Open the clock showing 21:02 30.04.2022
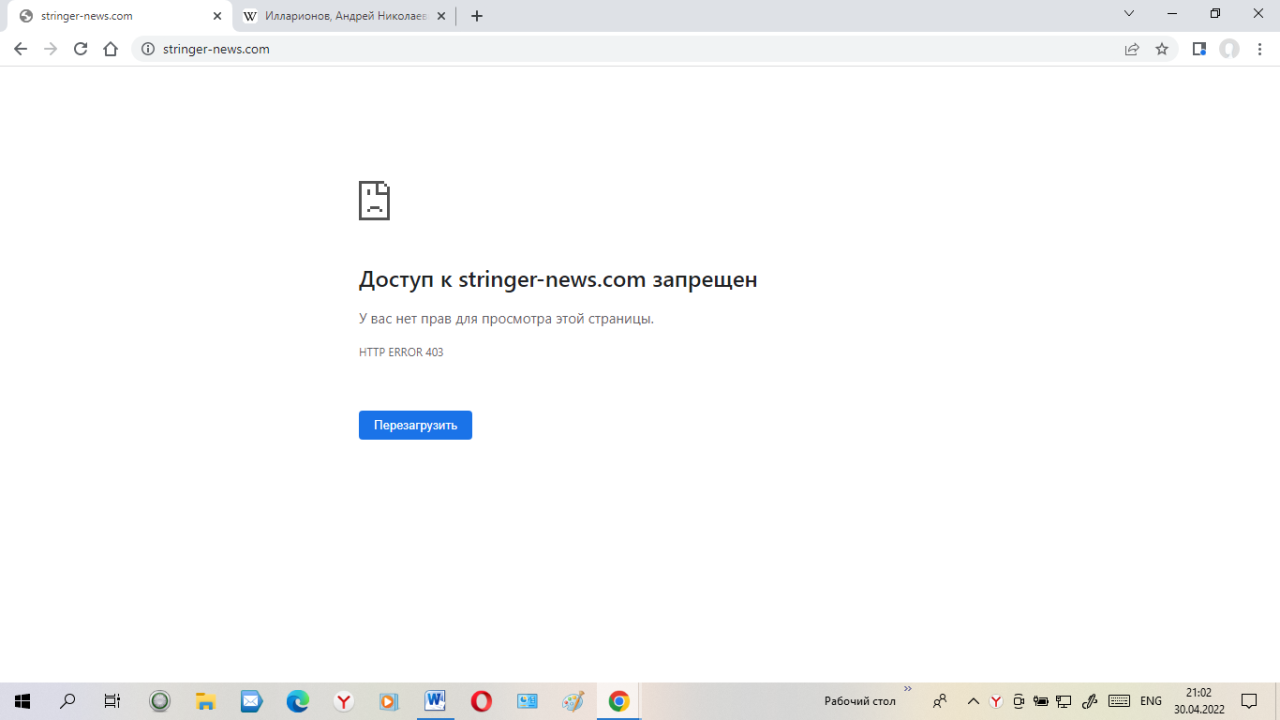The width and height of the screenshot is (1280, 720). (x=1199, y=701)
